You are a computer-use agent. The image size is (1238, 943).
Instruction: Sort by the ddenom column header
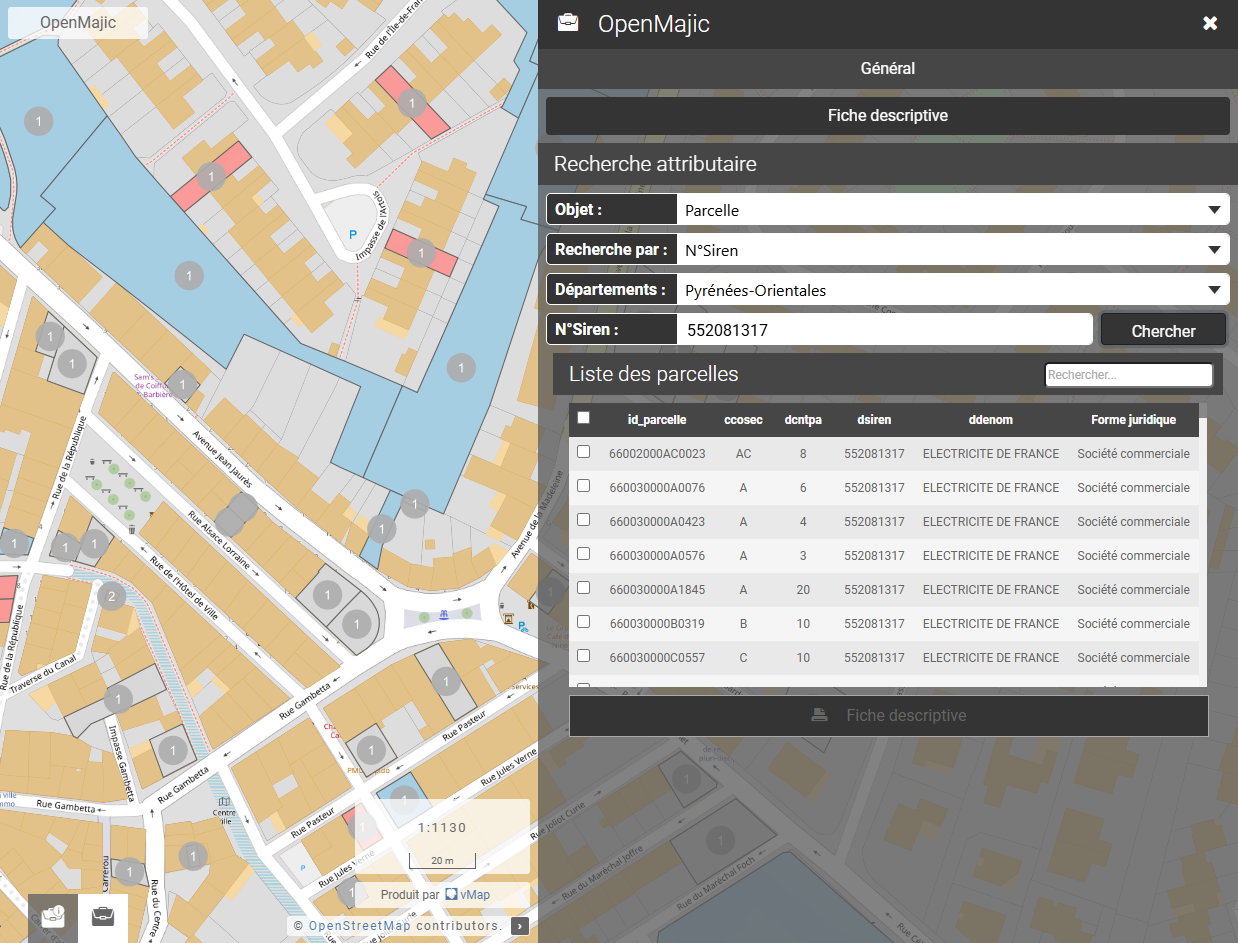(x=990, y=420)
